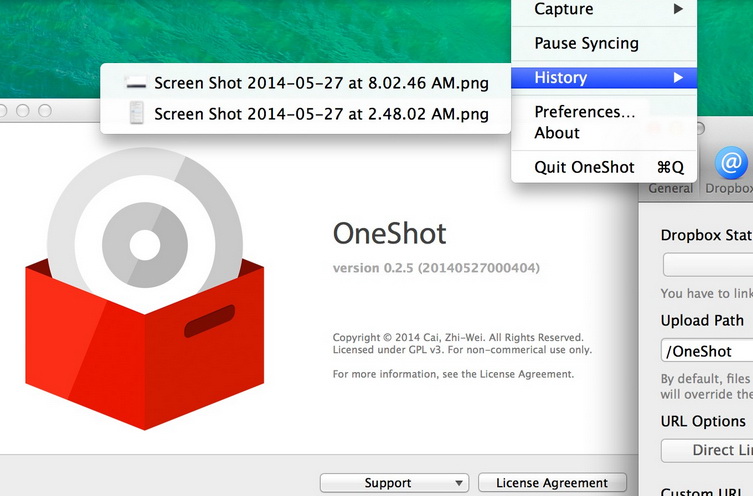Image resolution: width=753 pixels, height=496 pixels.
Task: Click the version 0.2.5 text
Action: [436, 268]
